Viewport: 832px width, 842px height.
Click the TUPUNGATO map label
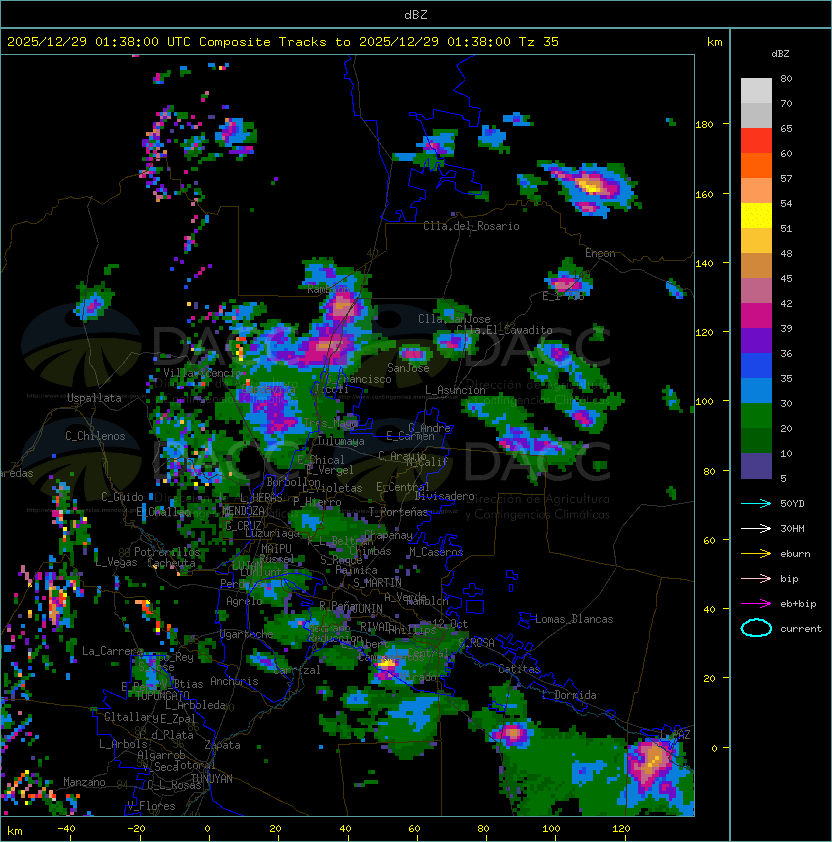[162, 696]
